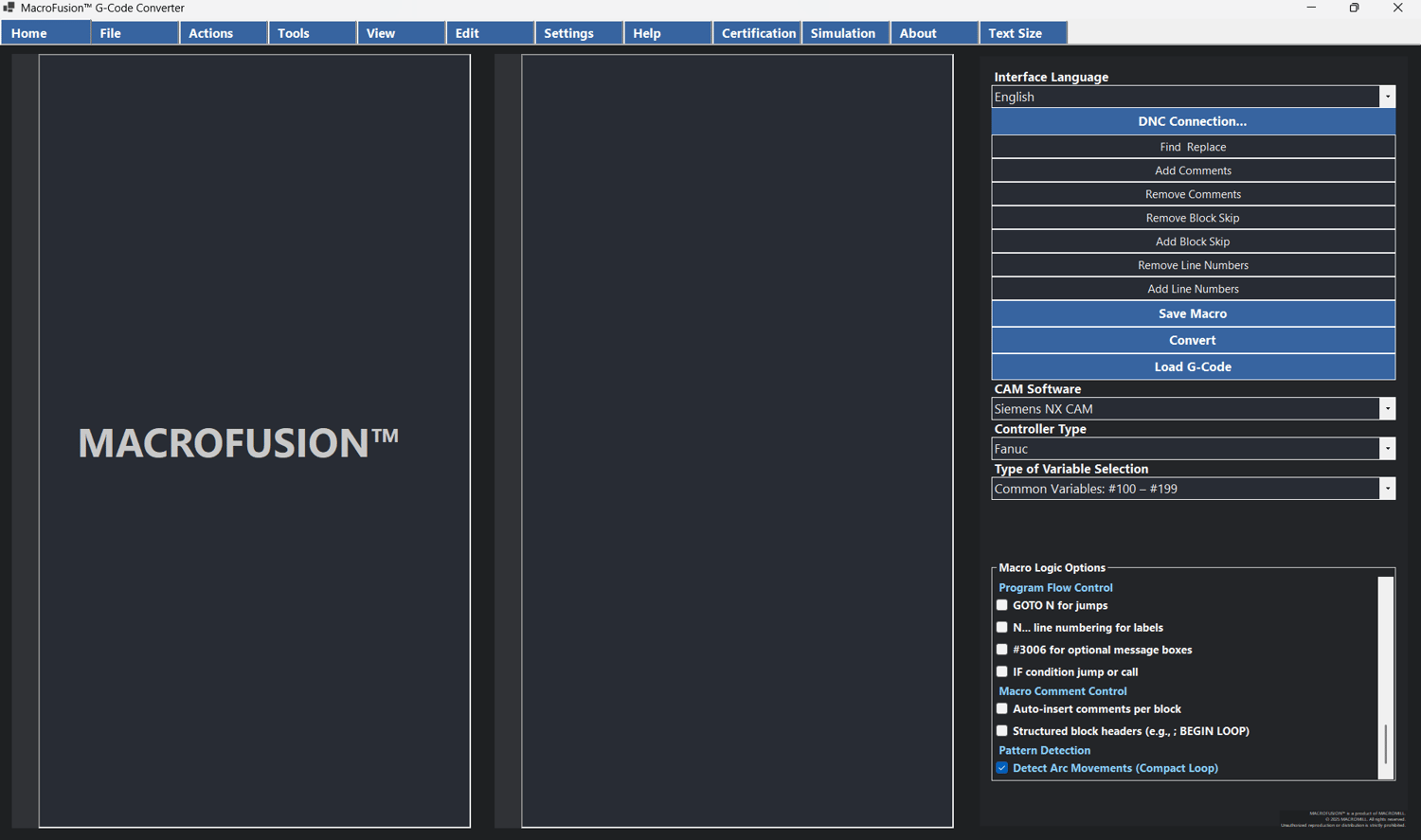The width and height of the screenshot is (1421, 840).
Task: Click the Add Comments button
Action: tap(1193, 170)
